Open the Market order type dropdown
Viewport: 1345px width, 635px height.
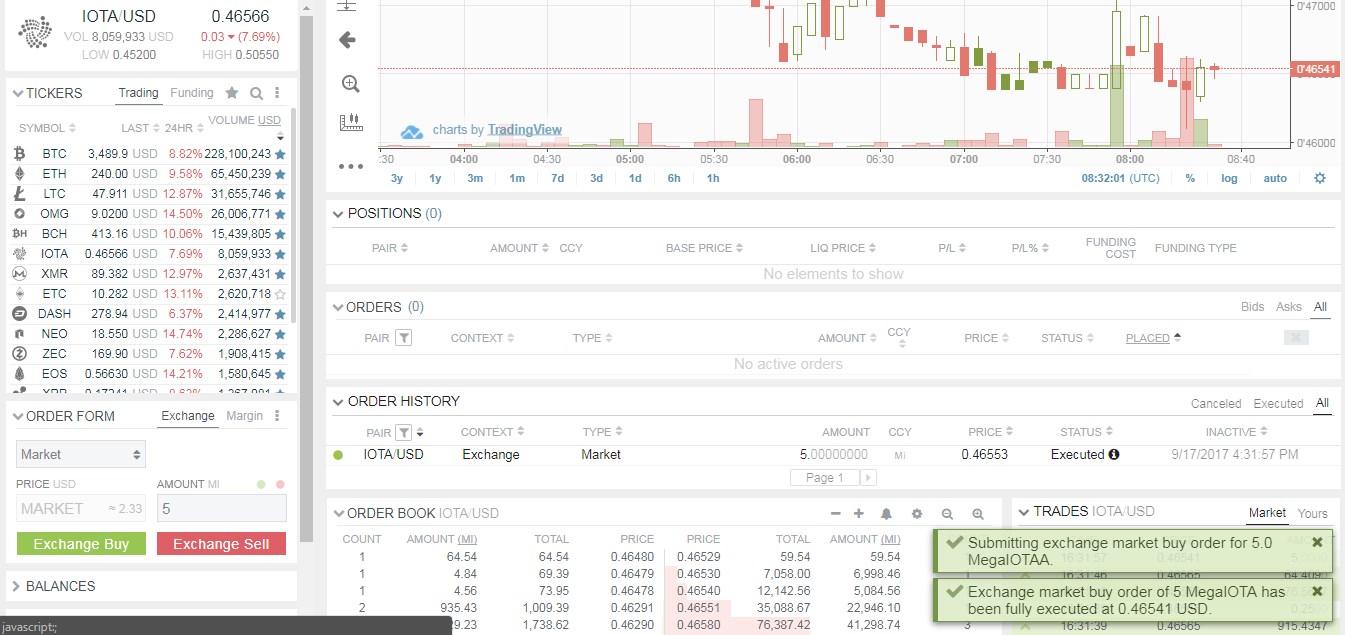point(80,454)
